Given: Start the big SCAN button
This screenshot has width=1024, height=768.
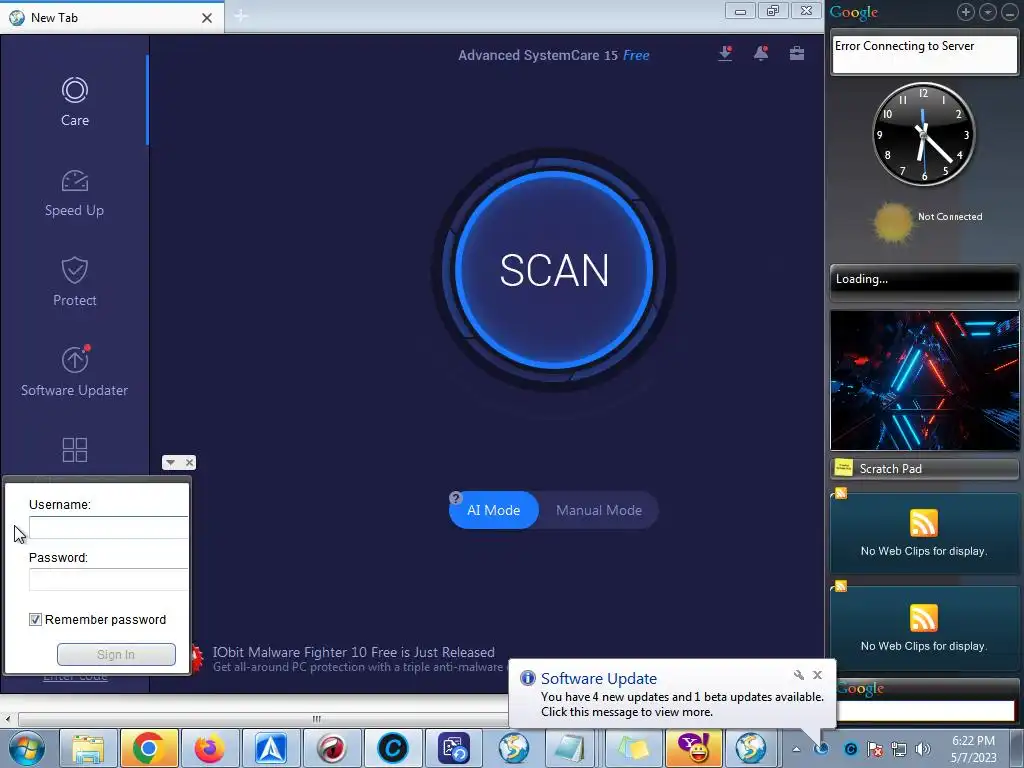Looking at the screenshot, I should coord(554,270).
